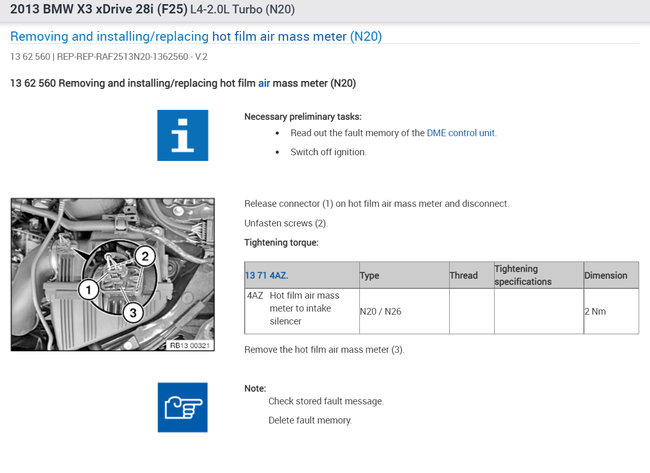This screenshot has height=473, width=650.
Task: Click 'Delete fault memory.' text
Action: point(310,420)
